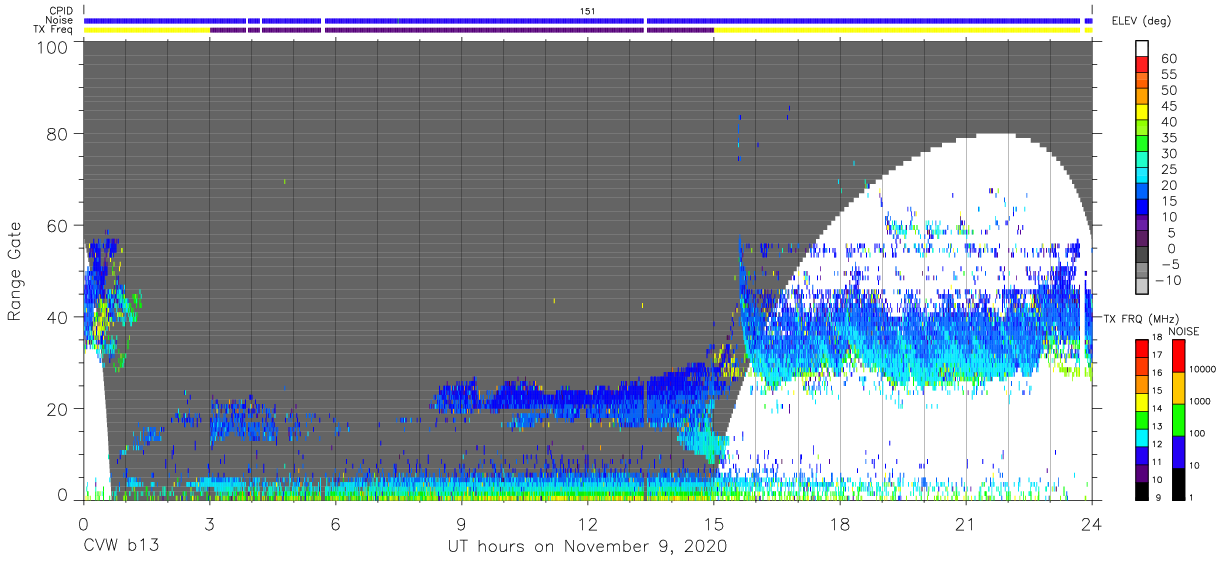Click UT hour axis tick 18
1228x567 pixels.
coord(839,523)
